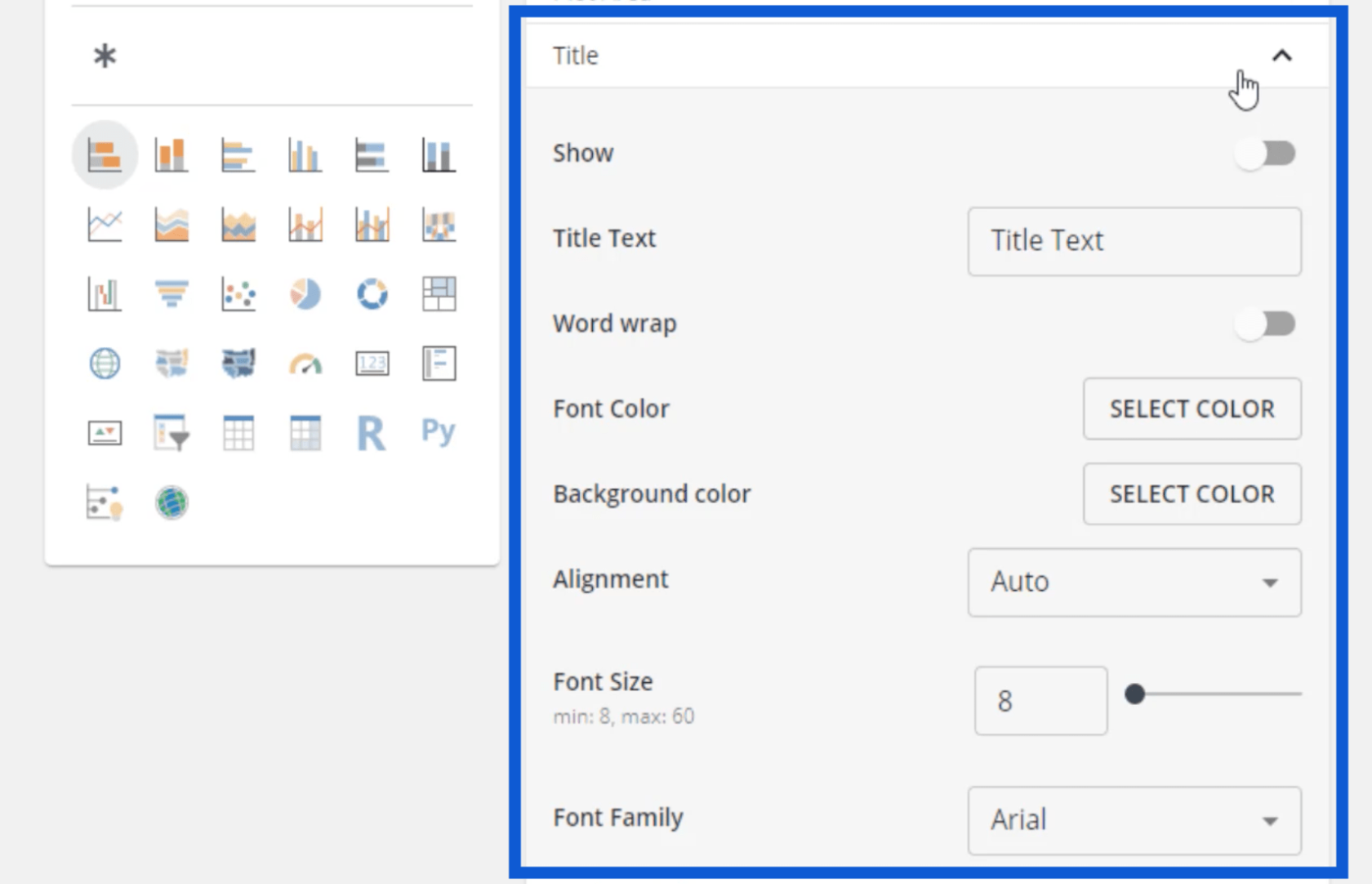Select the multi-row card visual
This screenshot has height=884, width=1372.
(x=439, y=364)
